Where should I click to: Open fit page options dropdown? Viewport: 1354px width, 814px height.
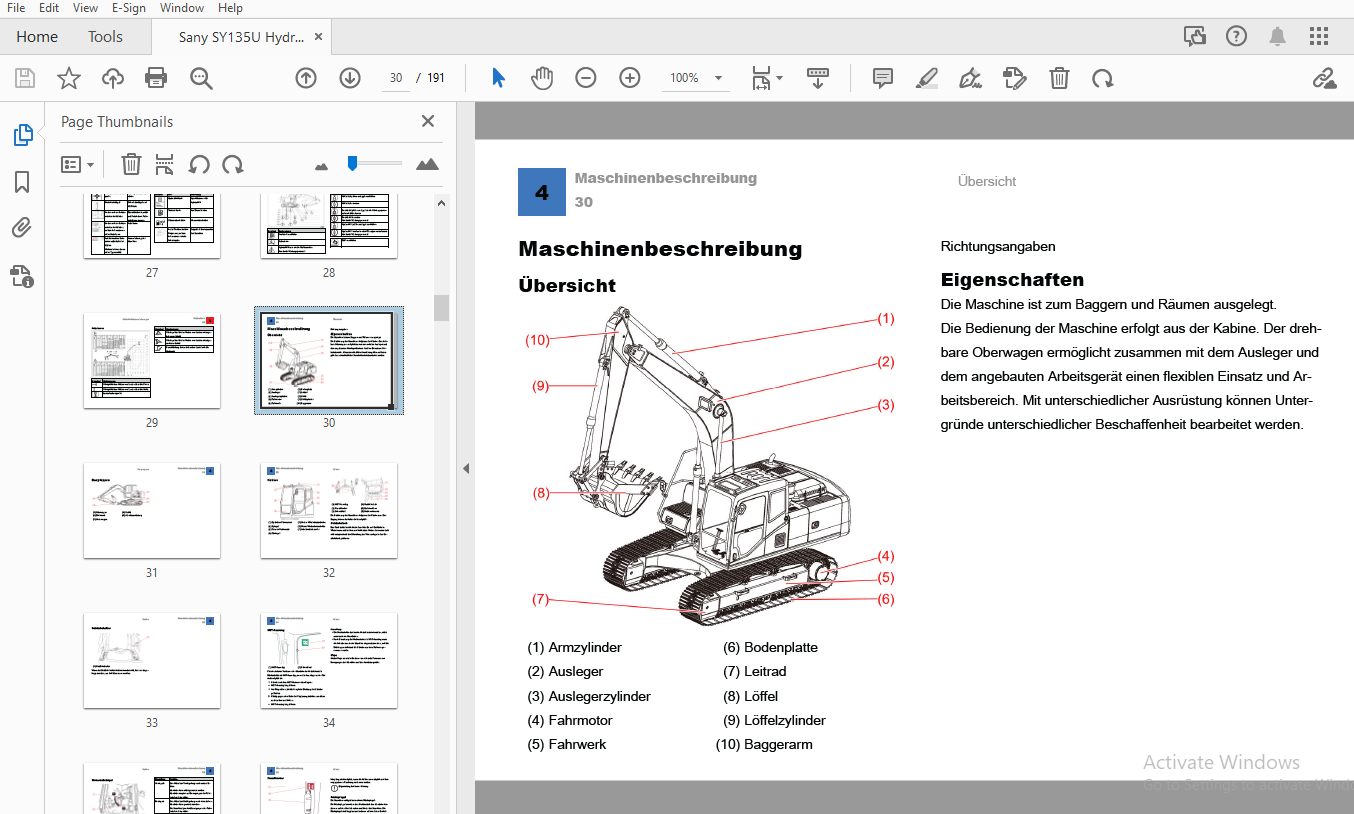[x=767, y=78]
